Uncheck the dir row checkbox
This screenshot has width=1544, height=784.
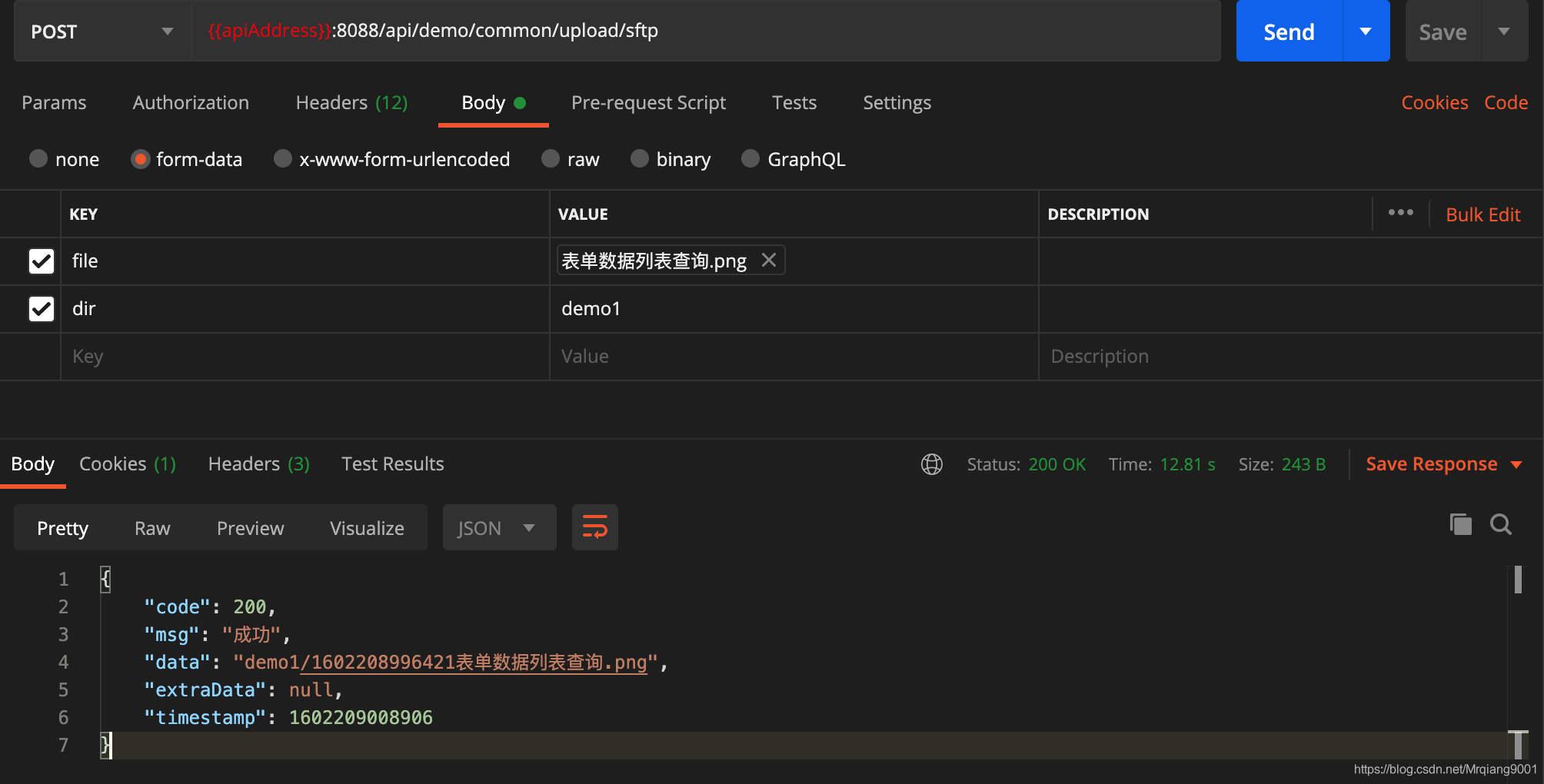[42, 309]
